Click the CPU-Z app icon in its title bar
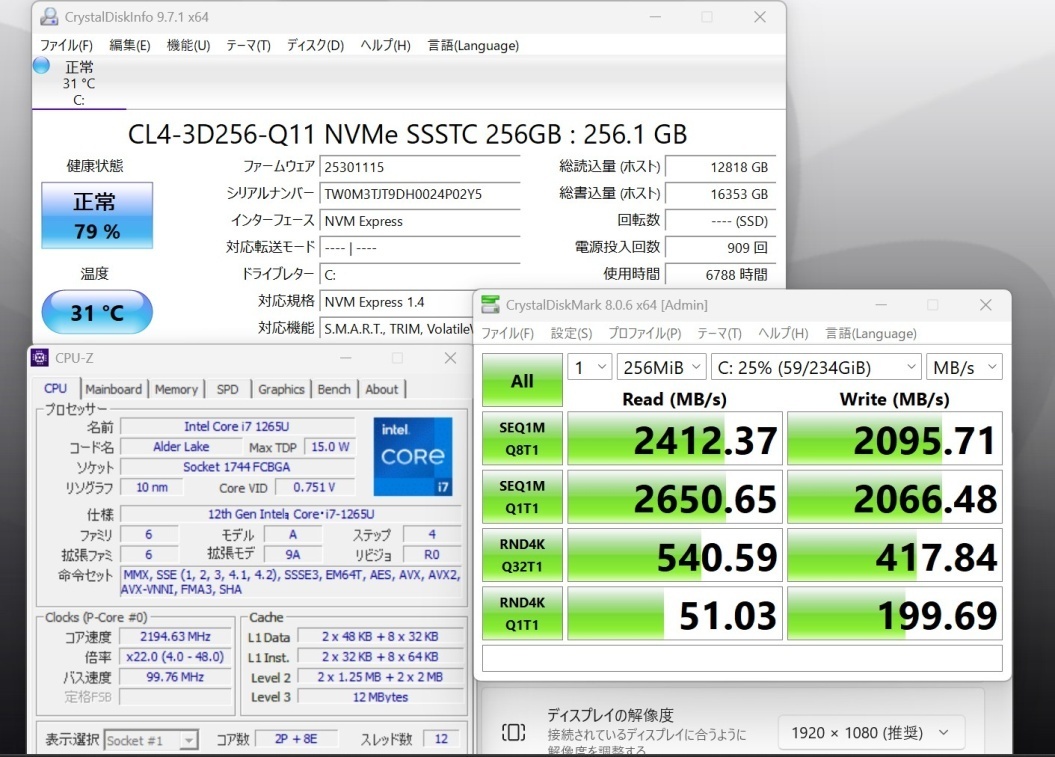 click(x=40, y=357)
